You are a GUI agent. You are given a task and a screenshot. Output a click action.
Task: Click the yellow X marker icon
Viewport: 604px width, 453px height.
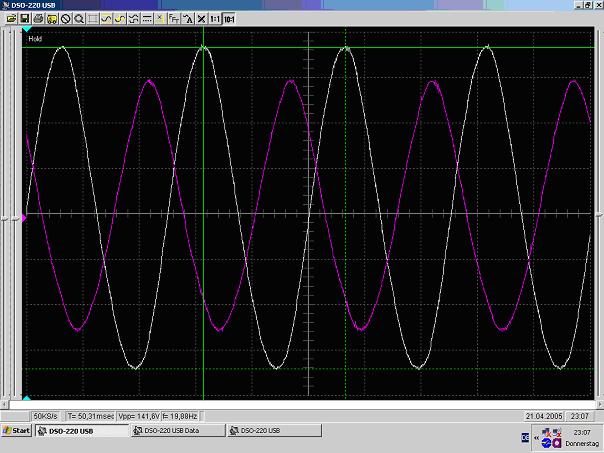coord(160,18)
